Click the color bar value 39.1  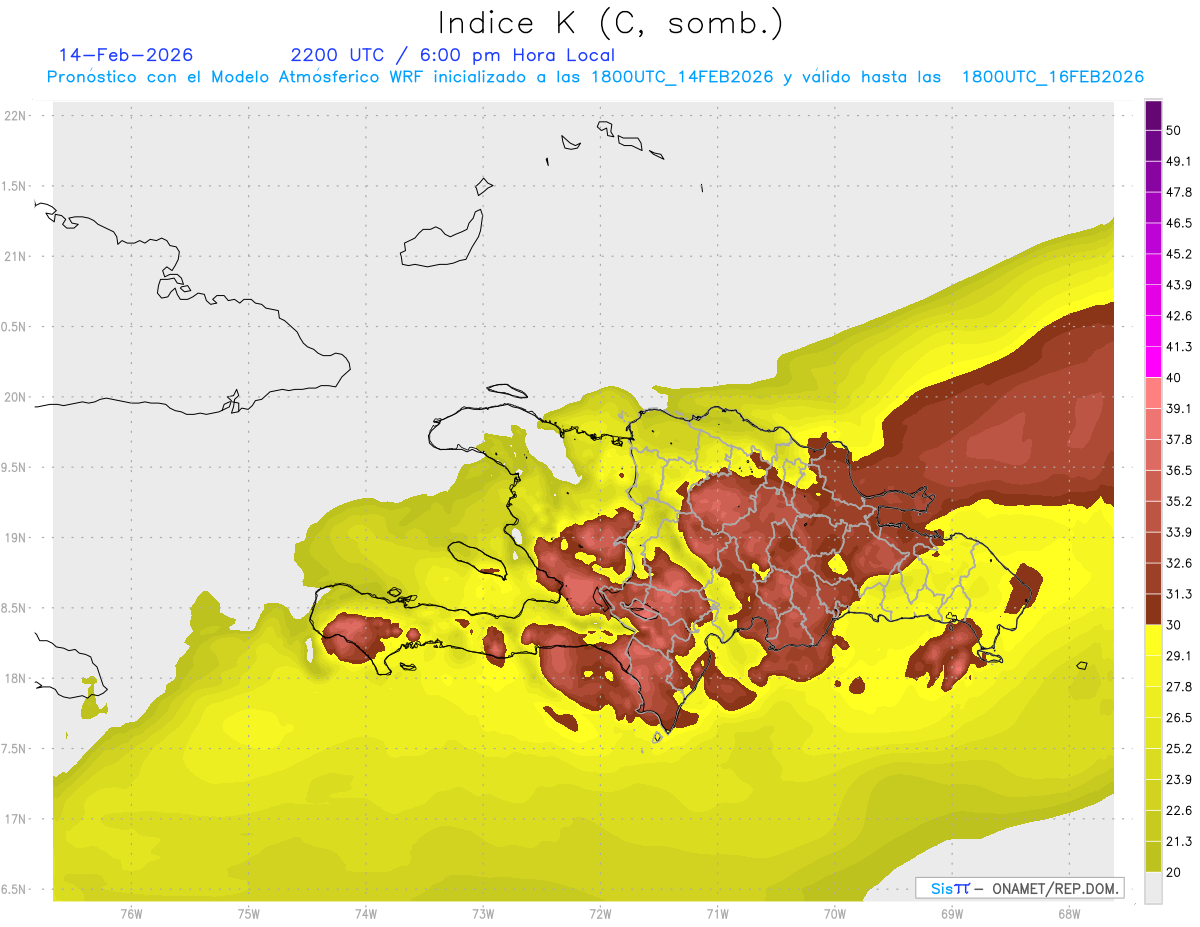[x=1179, y=408]
